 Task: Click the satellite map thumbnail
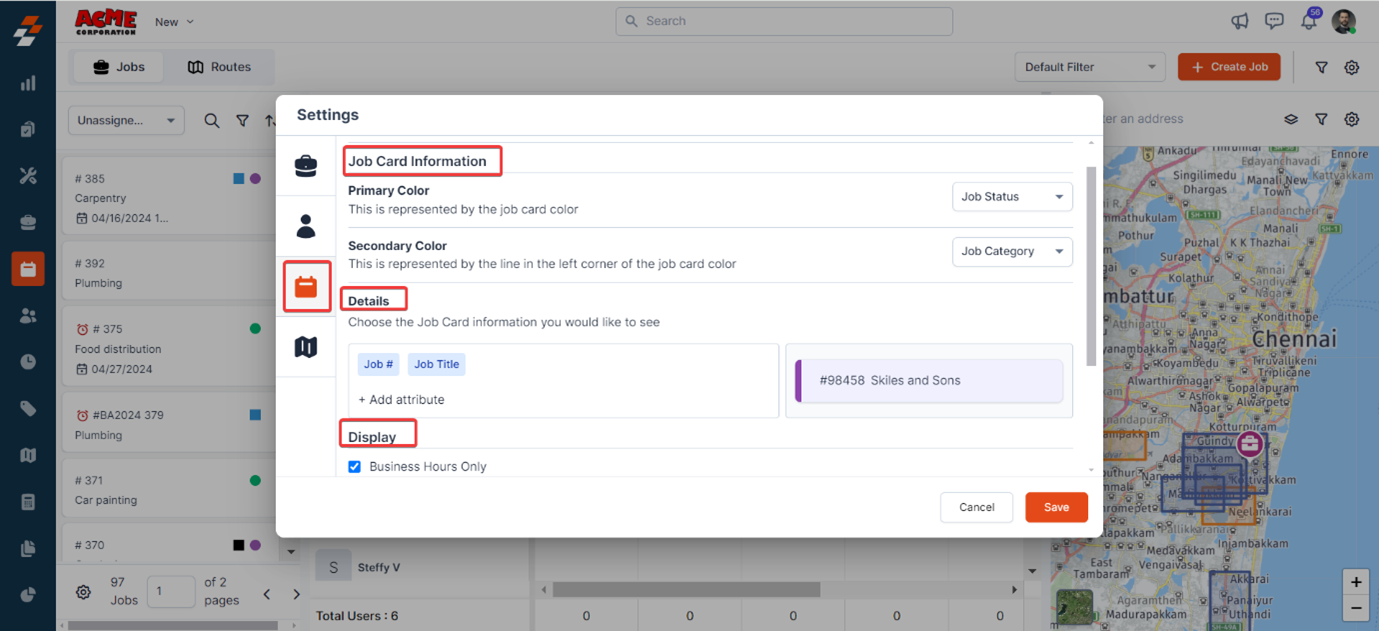1075,607
